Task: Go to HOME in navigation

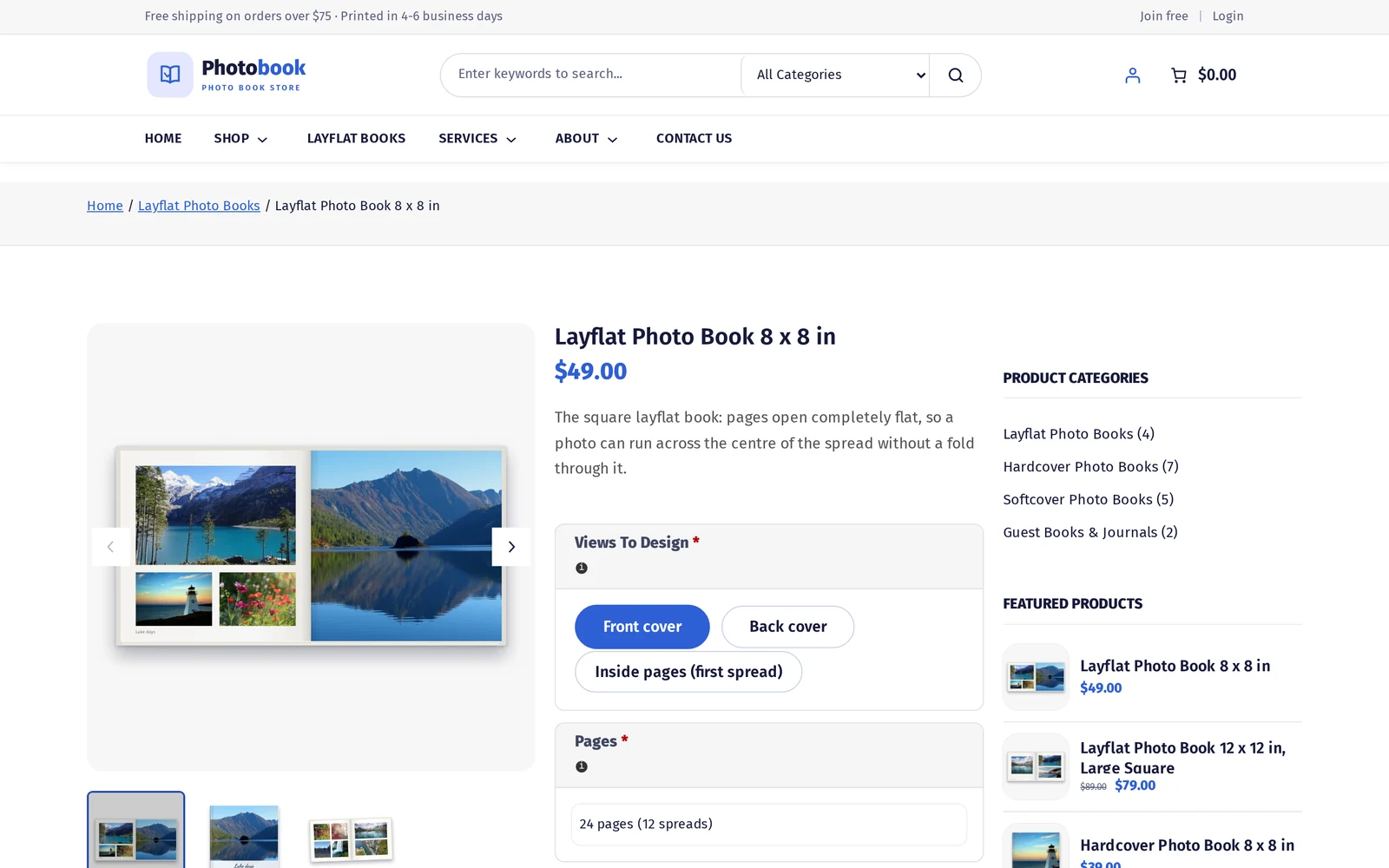Action: tap(163, 139)
